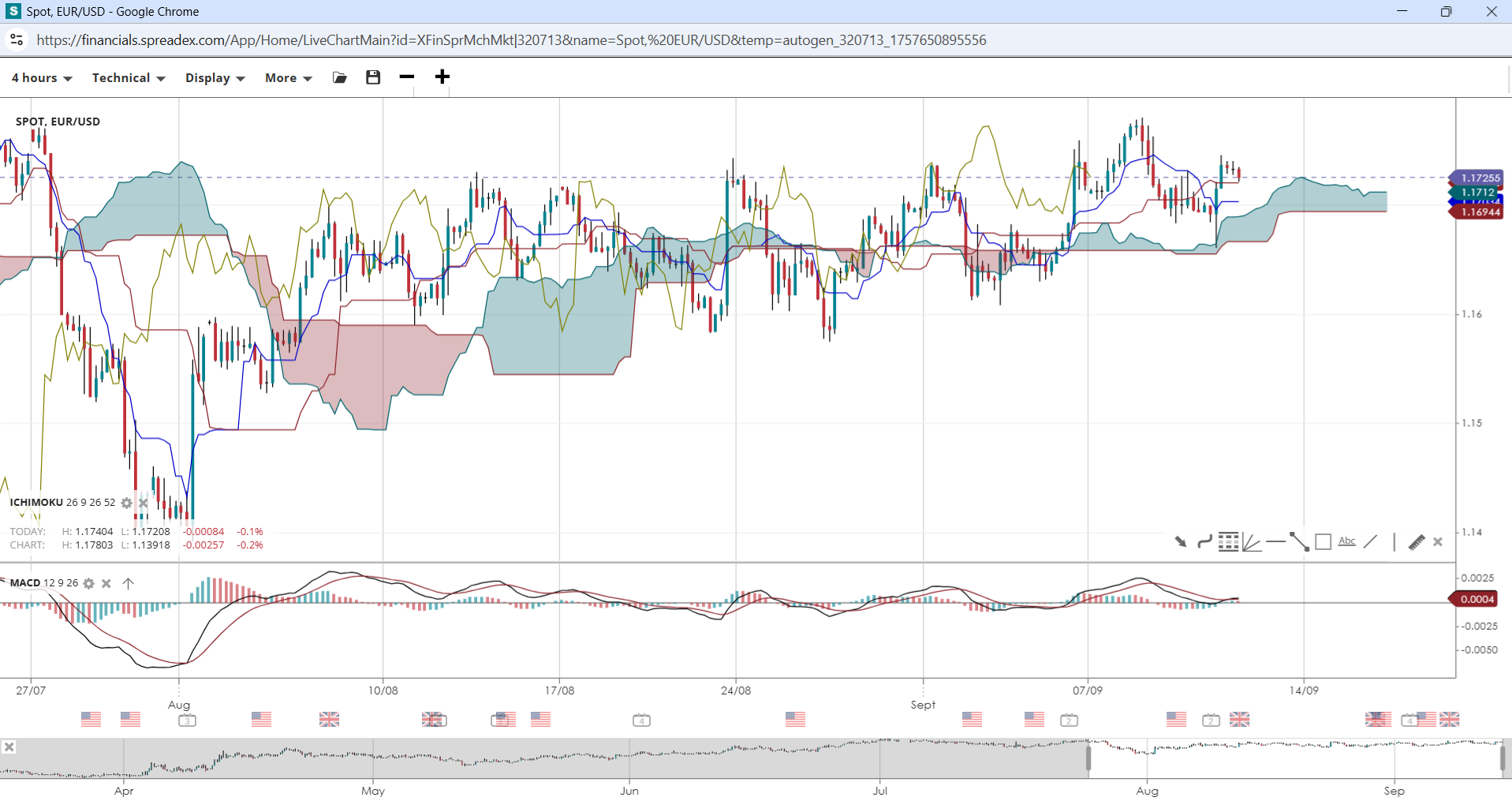Image resolution: width=1512 pixels, height=801 pixels.
Task: Click the calendar icon 4 near 17/08
Action: coord(642,721)
